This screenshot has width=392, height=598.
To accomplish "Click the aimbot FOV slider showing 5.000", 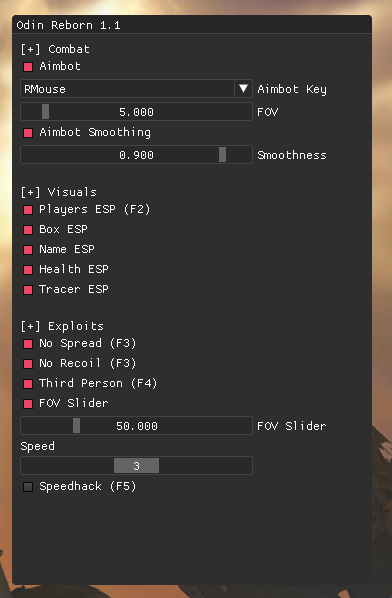I will coord(136,112).
